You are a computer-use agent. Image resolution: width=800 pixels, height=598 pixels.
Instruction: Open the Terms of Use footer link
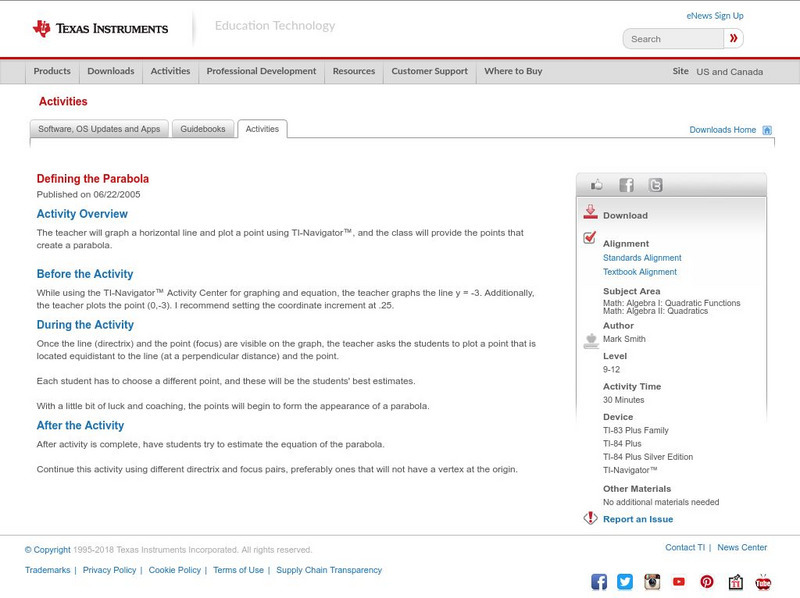click(x=238, y=570)
